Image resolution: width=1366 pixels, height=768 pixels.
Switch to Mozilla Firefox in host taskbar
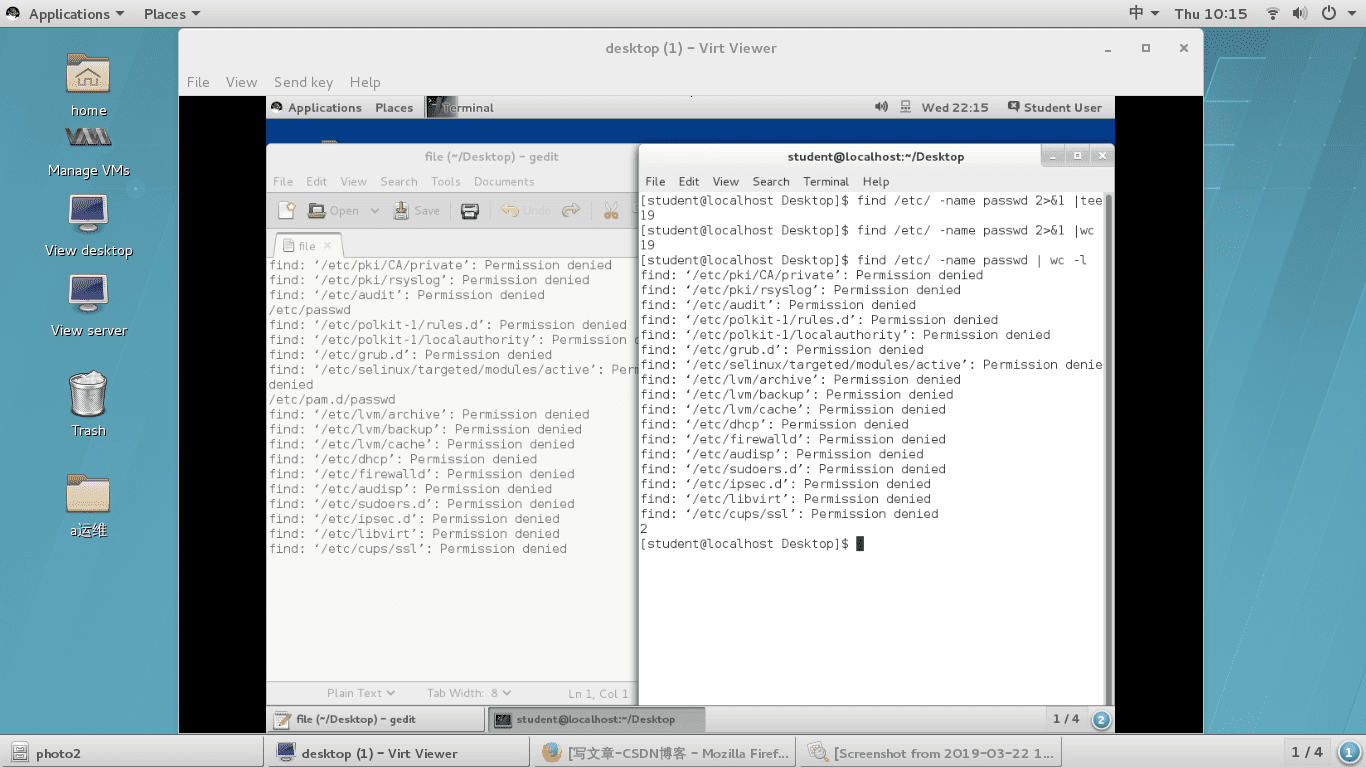click(665, 753)
